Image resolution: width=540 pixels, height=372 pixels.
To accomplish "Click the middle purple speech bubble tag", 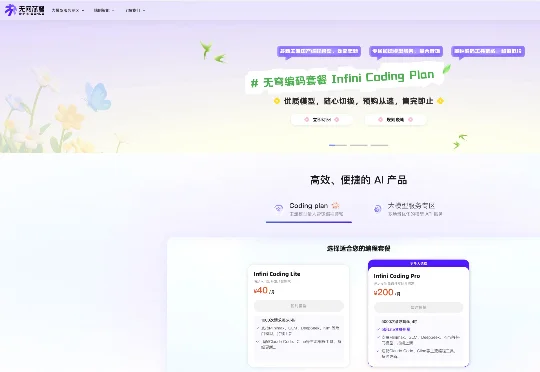I will pos(406,51).
